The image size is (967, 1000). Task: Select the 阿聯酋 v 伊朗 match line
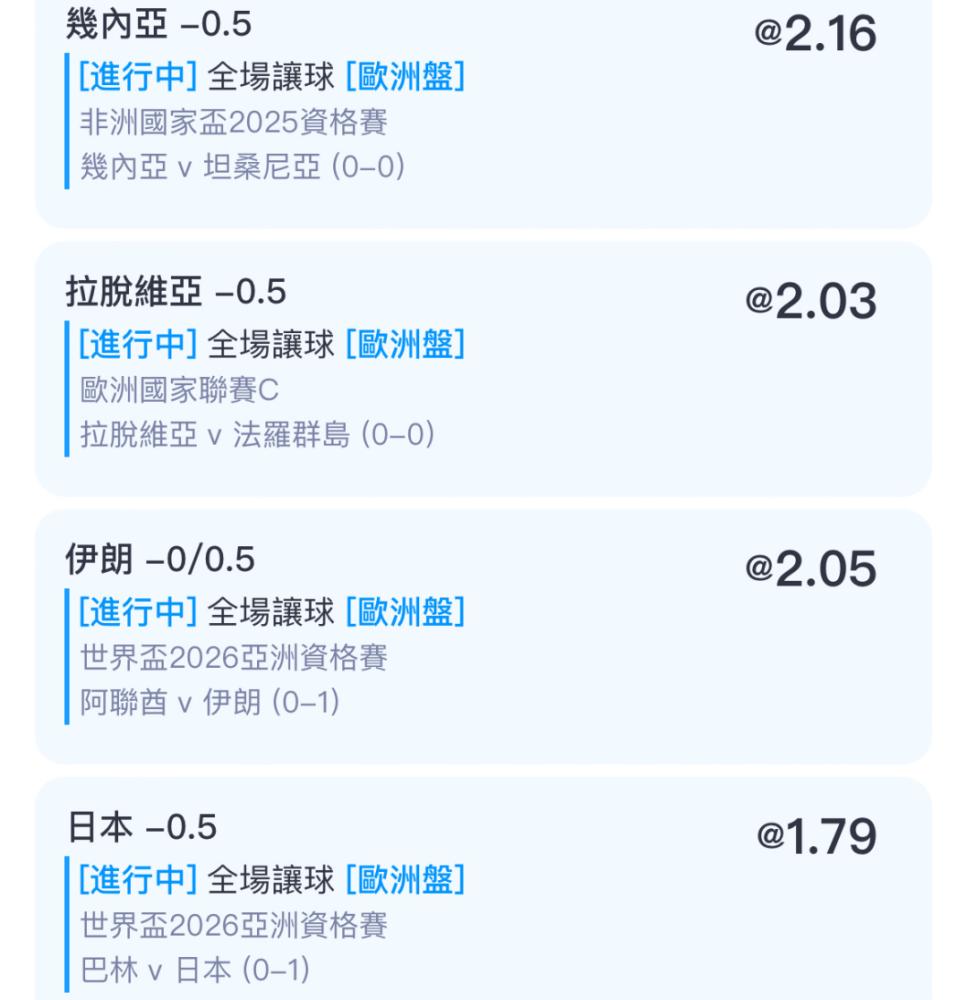(210, 702)
